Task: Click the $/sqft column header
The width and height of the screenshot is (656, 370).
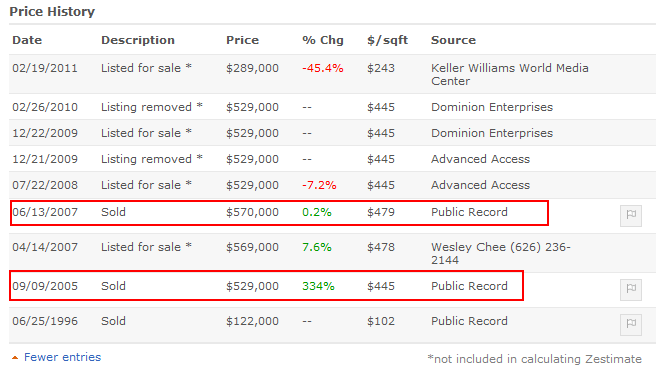Action: pos(387,40)
